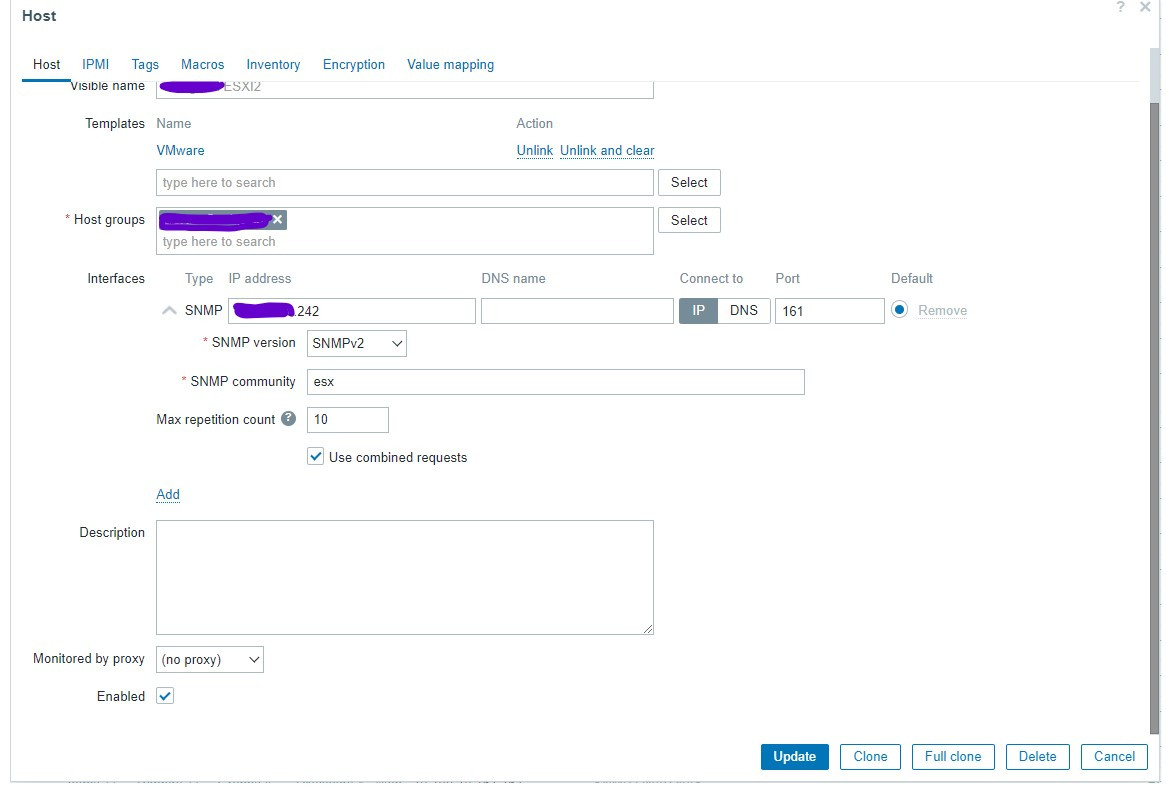Image resolution: width=1167 pixels, height=790 pixels.
Task: Select IP connect-to option
Action: (698, 311)
